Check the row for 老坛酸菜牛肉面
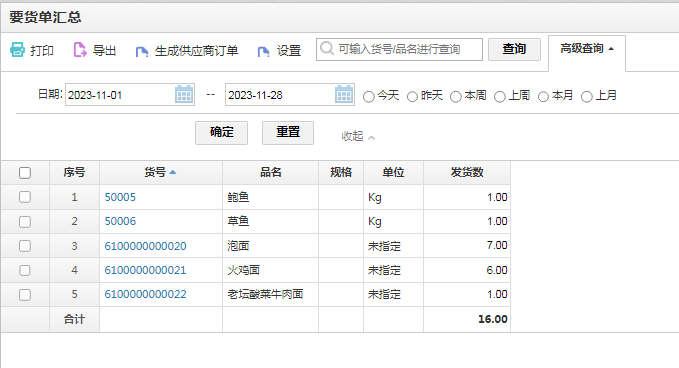This screenshot has height=368, width=679. tap(25, 294)
